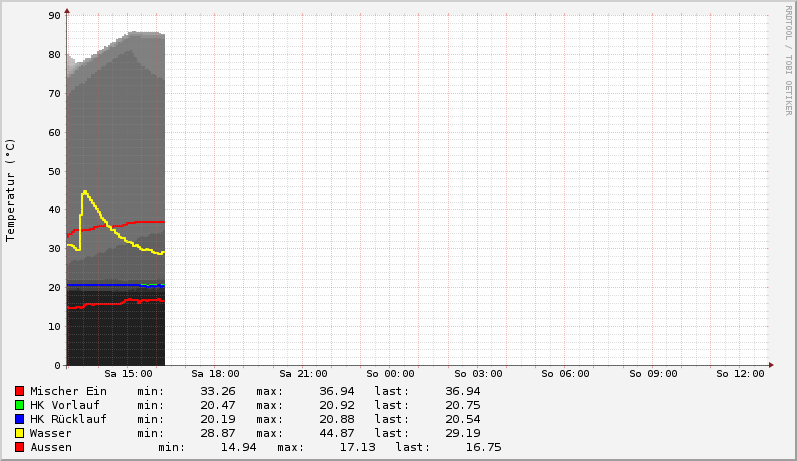Click the RRDTOOL / TOBI OETIKER watermark
Screen dimensions: 797x461
pyautogui.click(x=788, y=60)
